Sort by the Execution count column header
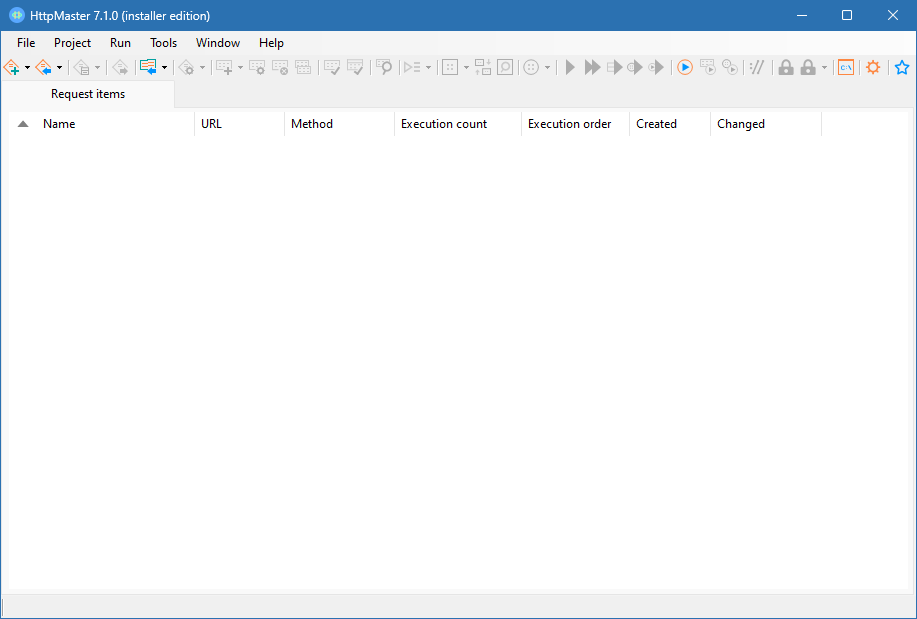917x619 pixels. [x=457, y=124]
